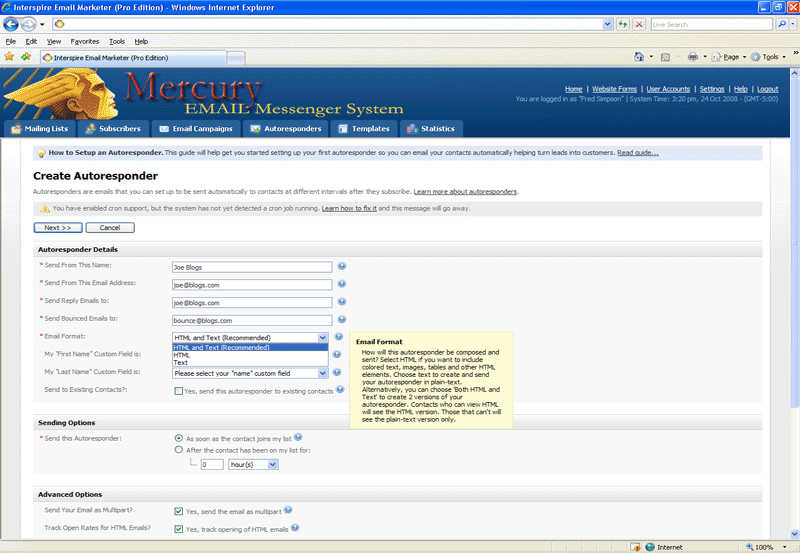The image size is (800, 553).
Task: Click help icon beside Email Format dropdown
Action: 338,337
